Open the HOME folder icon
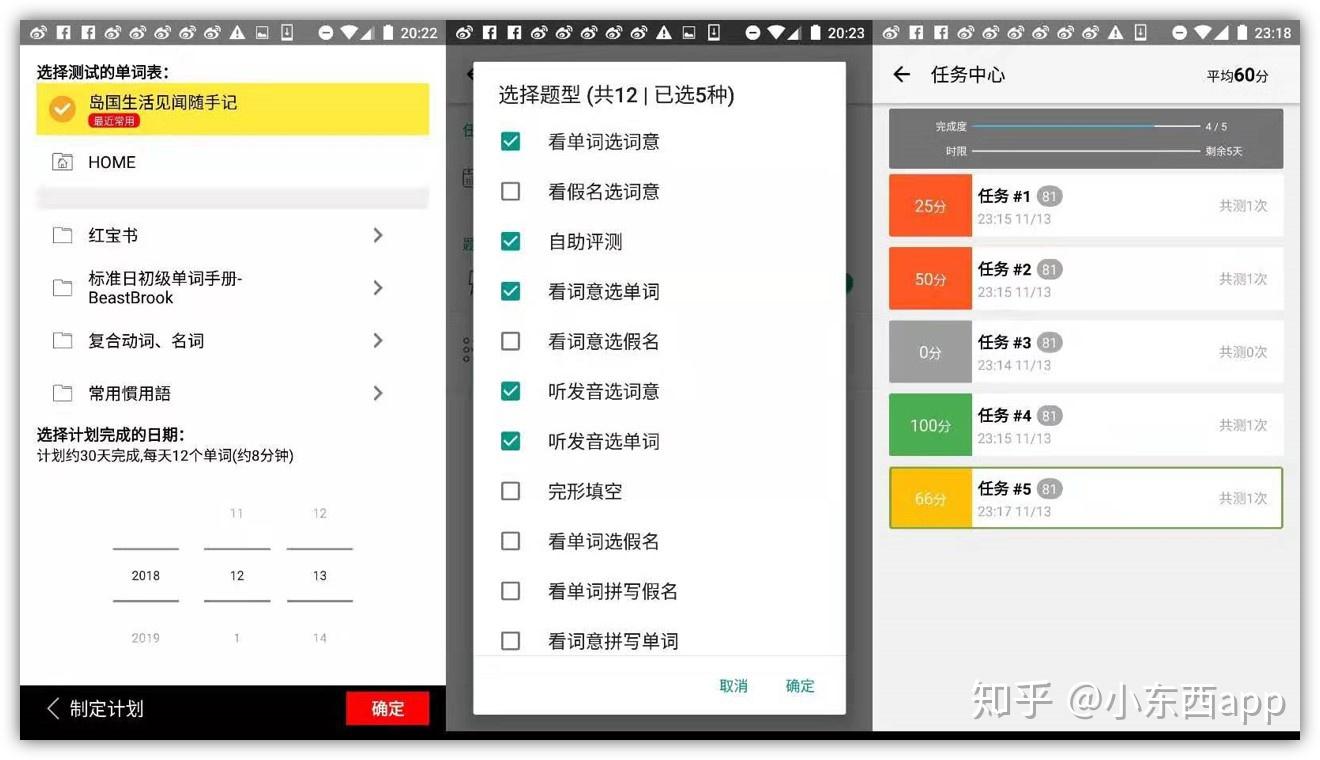 62,162
